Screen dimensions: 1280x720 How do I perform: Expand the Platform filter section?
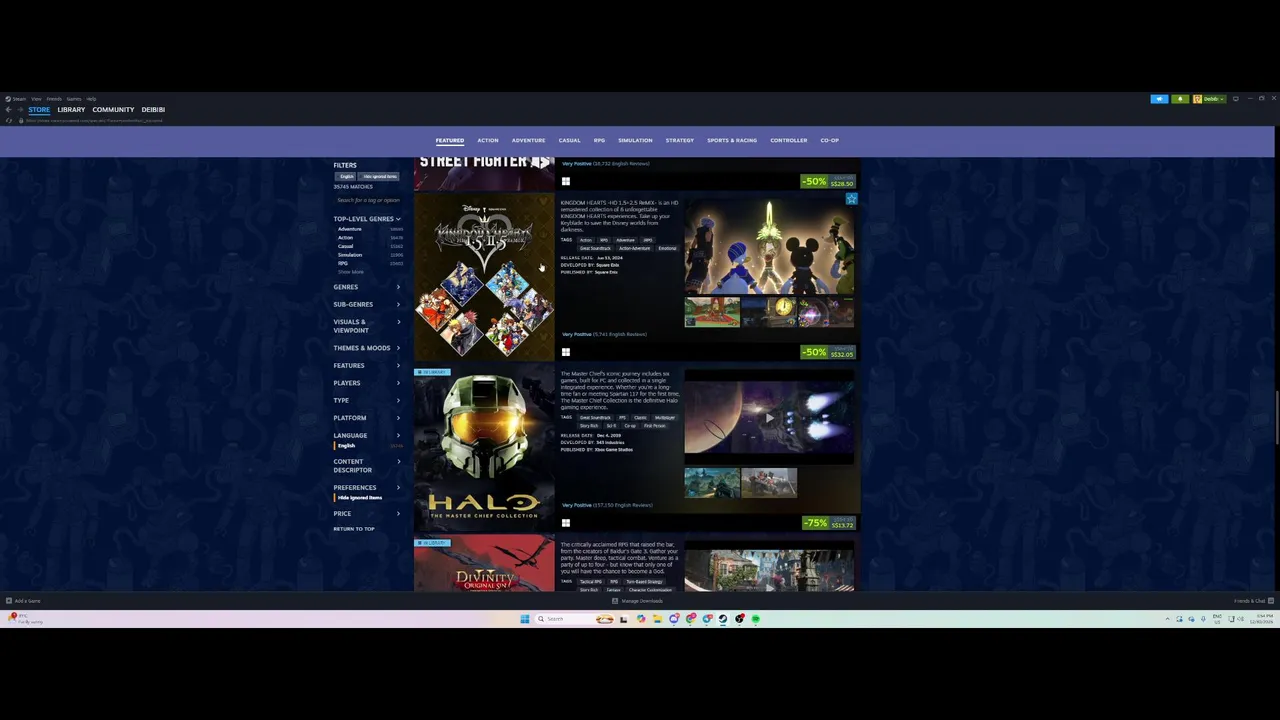[x=367, y=418]
